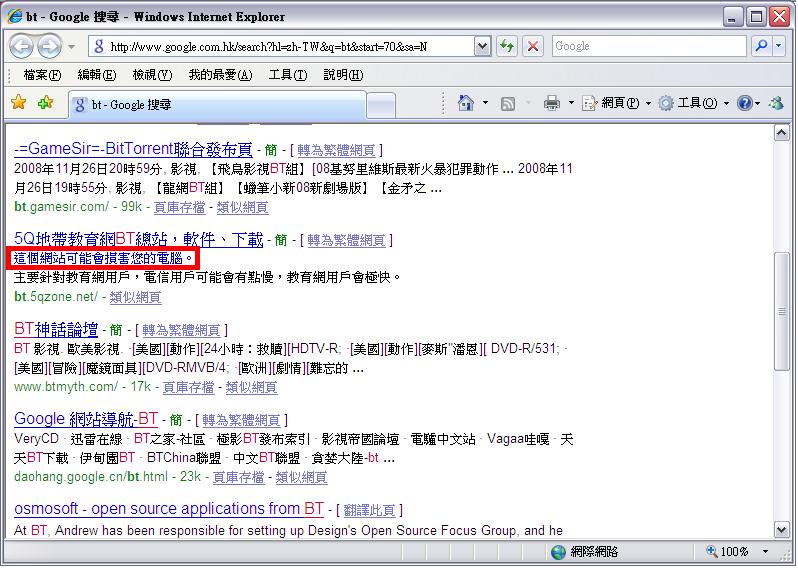Open BT神話論壇 result link
This screenshot has width=798, height=568.
coord(56,330)
